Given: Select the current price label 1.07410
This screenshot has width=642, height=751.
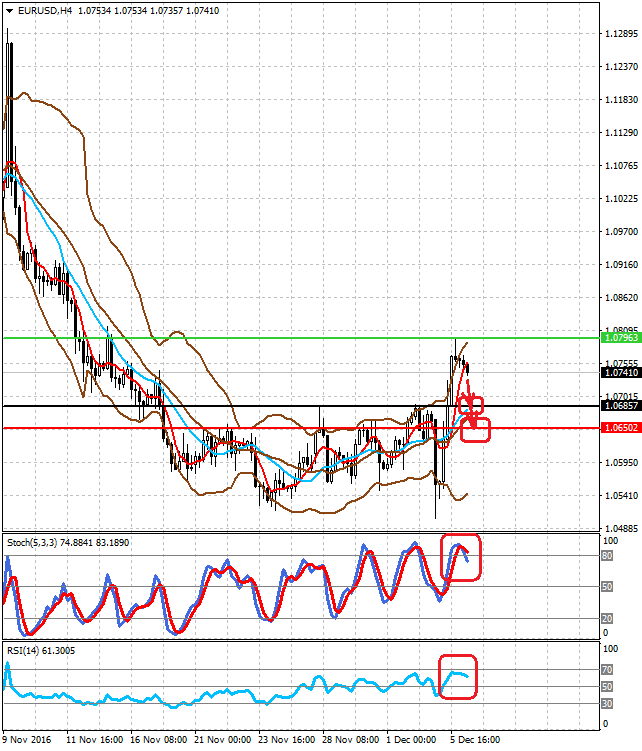Looking at the screenshot, I should [x=621, y=373].
